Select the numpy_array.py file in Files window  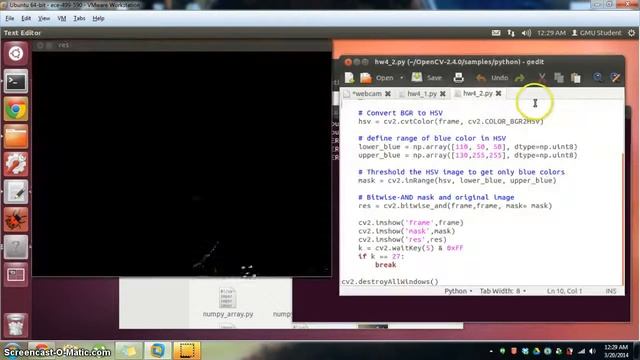click(228, 303)
